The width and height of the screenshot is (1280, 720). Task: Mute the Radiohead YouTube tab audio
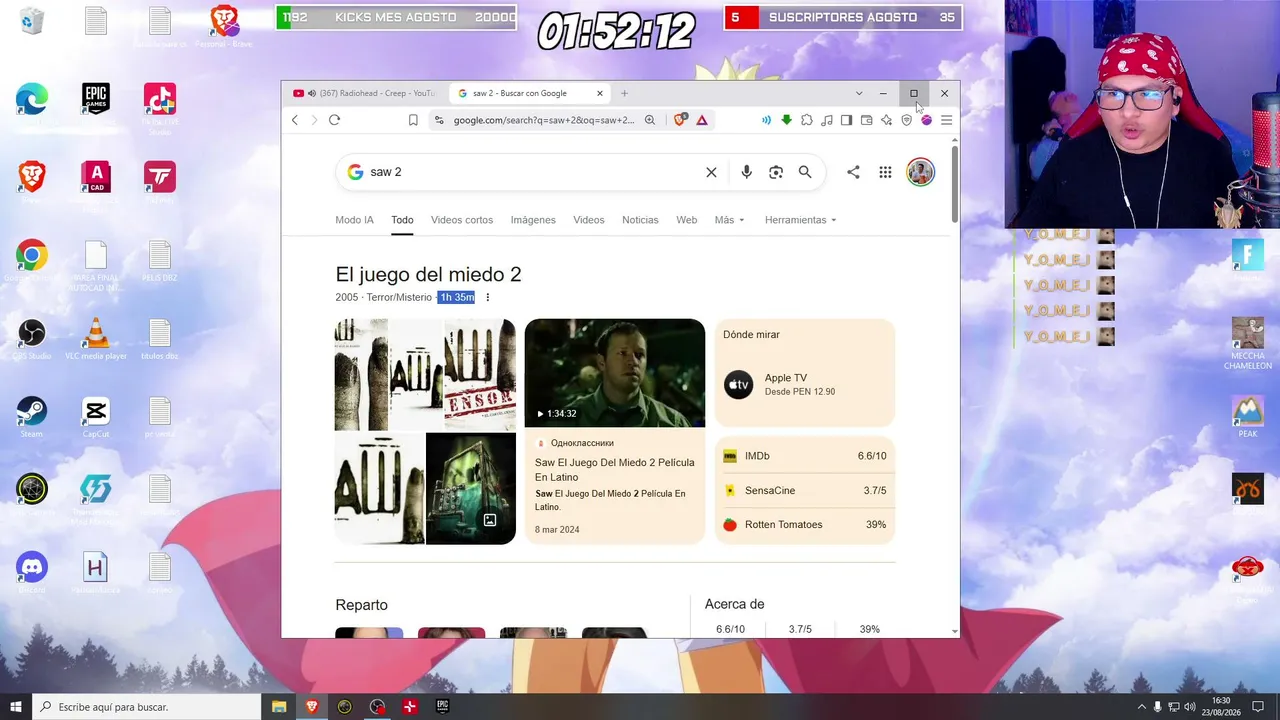tap(312, 93)
